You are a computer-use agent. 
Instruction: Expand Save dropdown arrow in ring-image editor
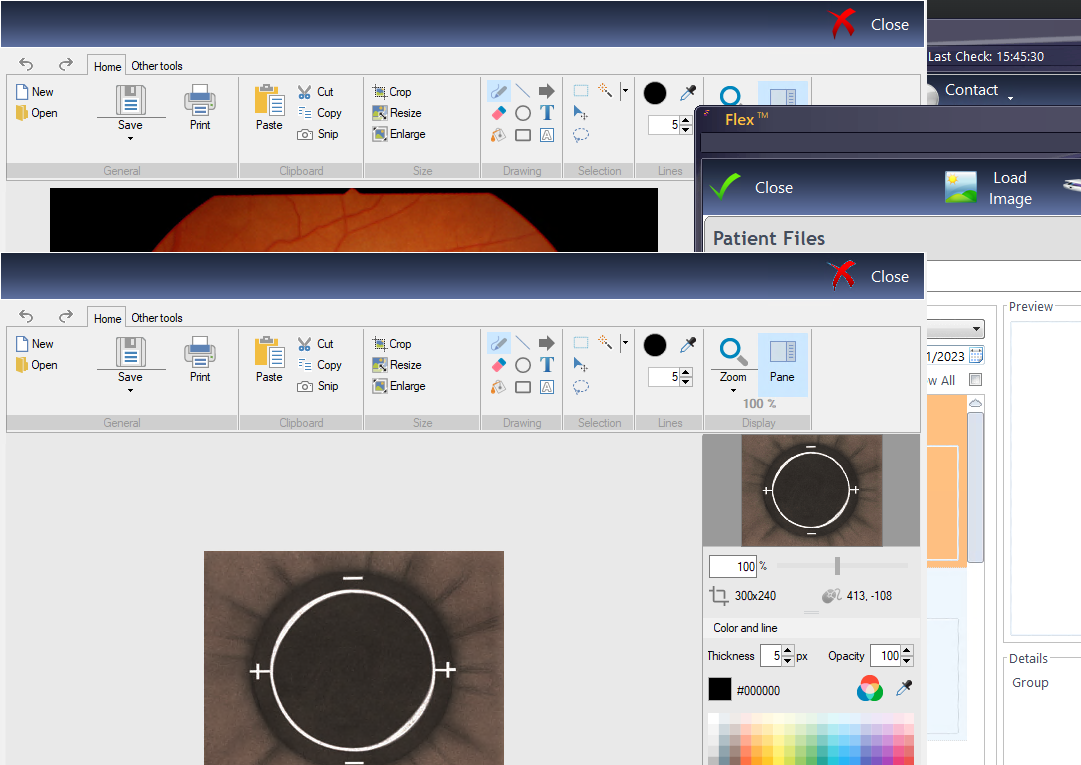tap(130, 391)
